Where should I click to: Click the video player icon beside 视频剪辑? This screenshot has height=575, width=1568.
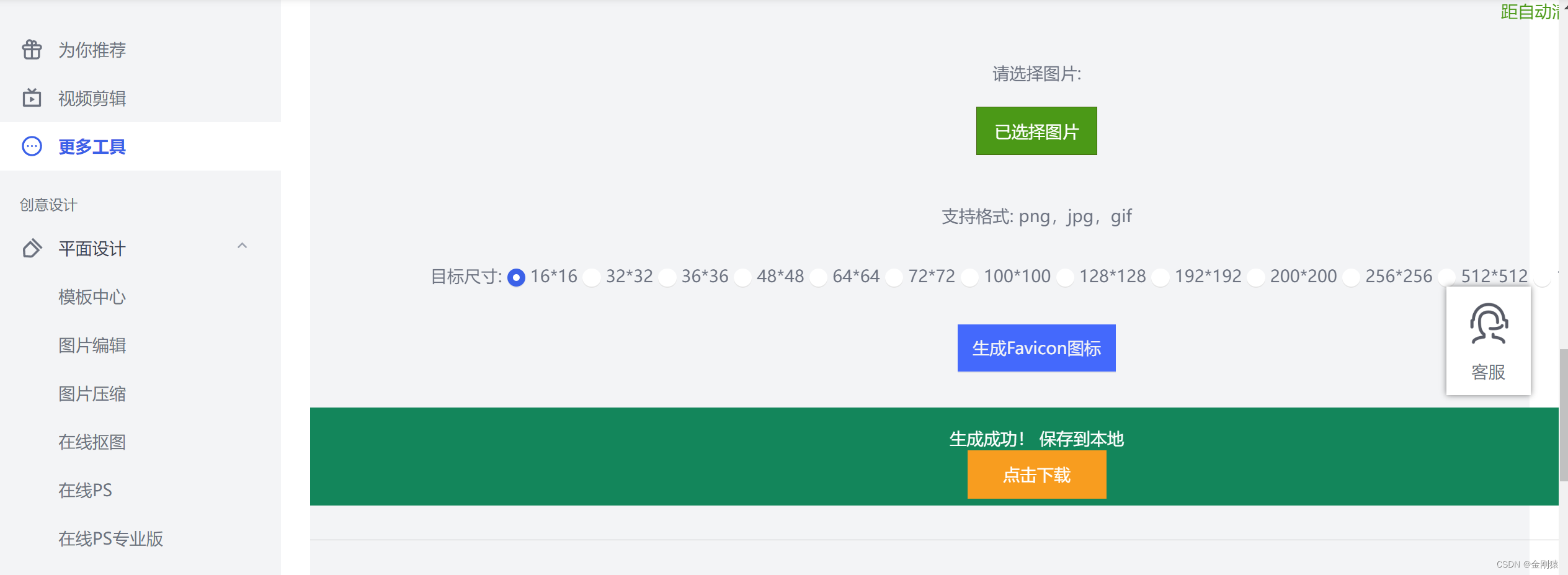tap(32, 98)
